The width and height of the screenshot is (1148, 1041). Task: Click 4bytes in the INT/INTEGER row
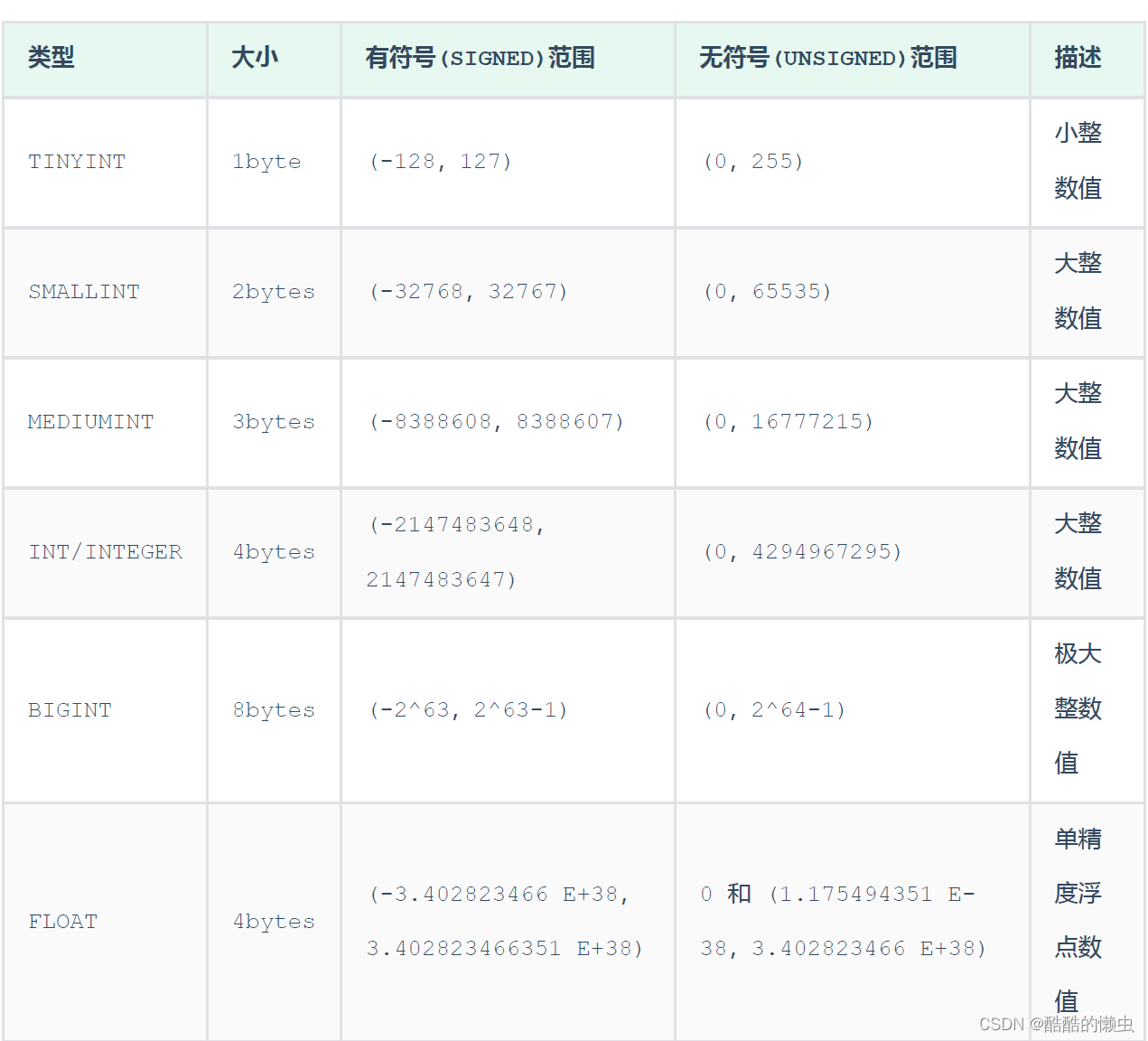(274, 552)
